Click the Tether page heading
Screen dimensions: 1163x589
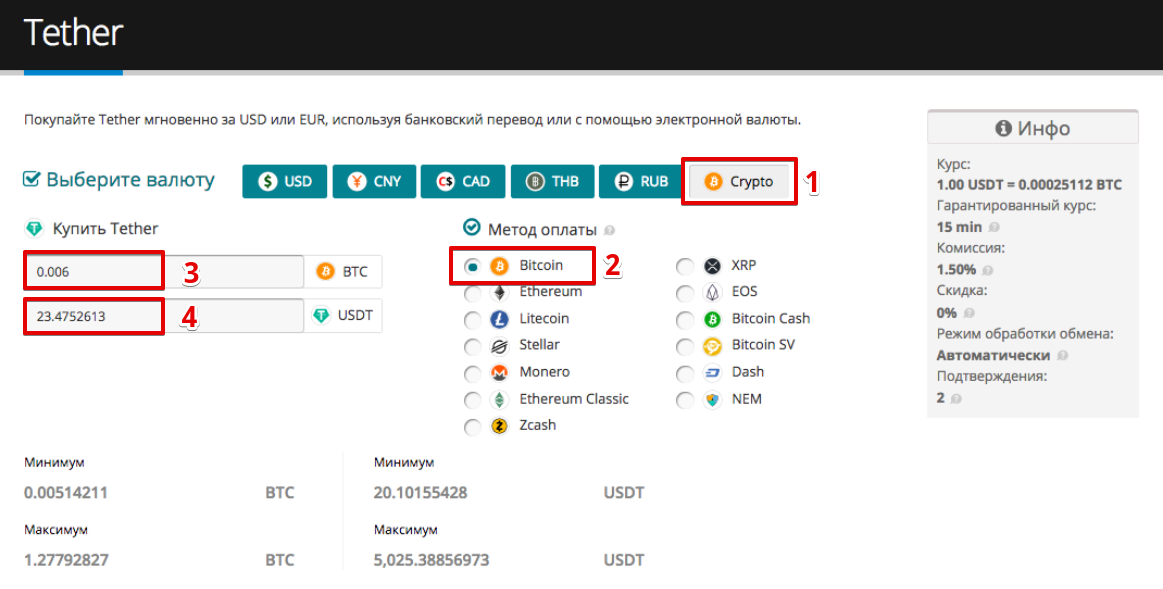[x=73, y=33]
